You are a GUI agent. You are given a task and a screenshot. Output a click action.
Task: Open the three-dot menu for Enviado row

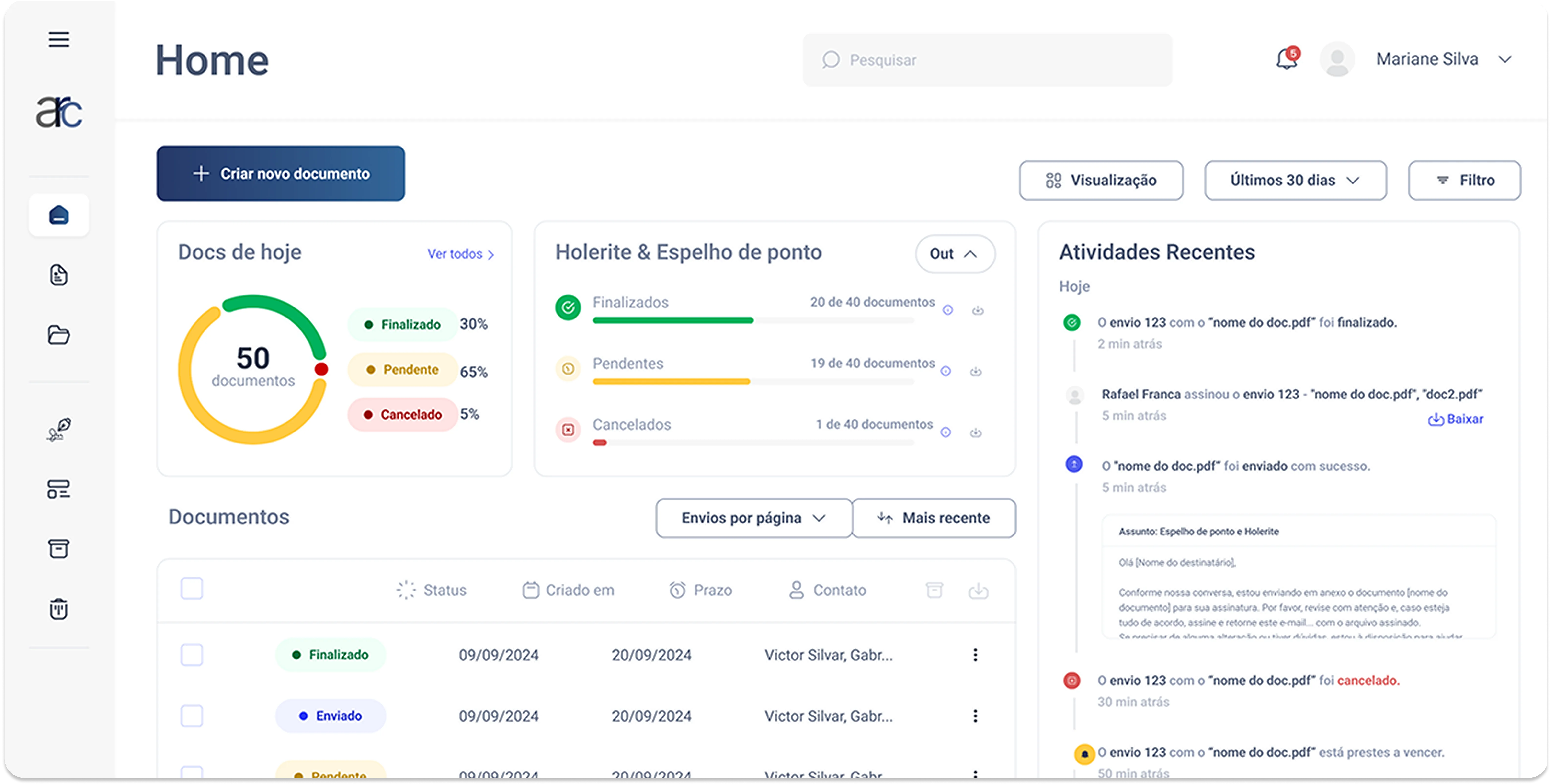pyautogui.click(x=975, y=716)
